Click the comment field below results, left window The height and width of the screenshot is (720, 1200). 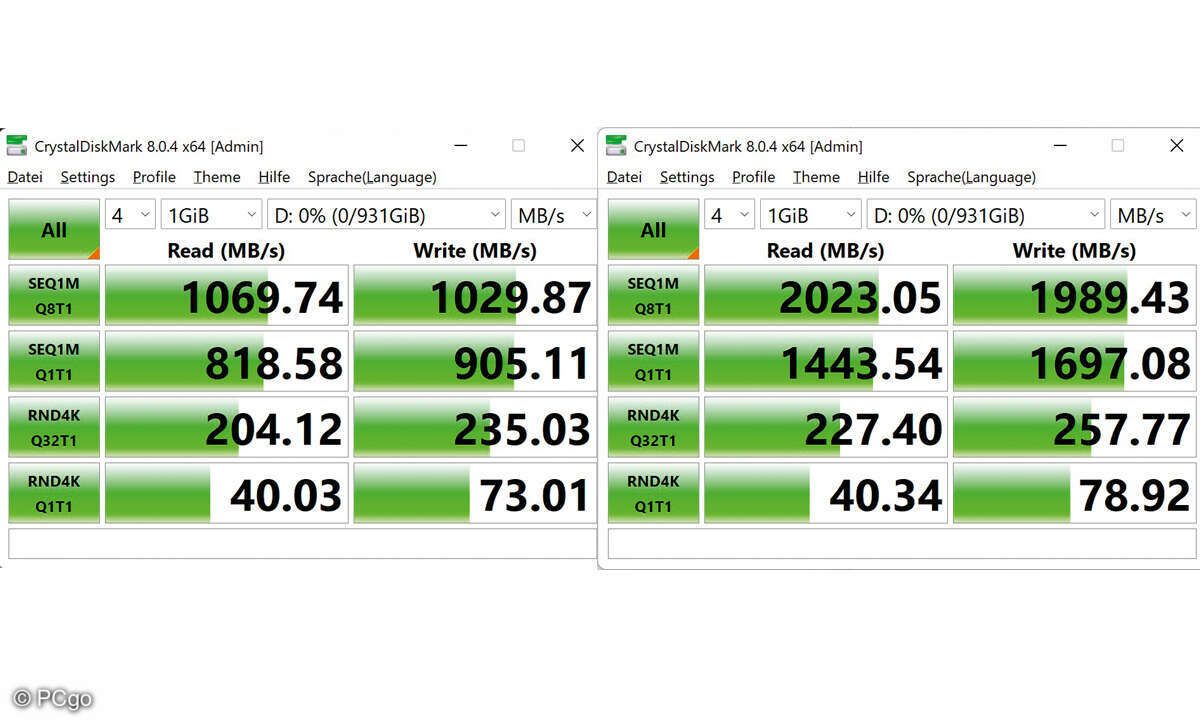pos(302,544)
